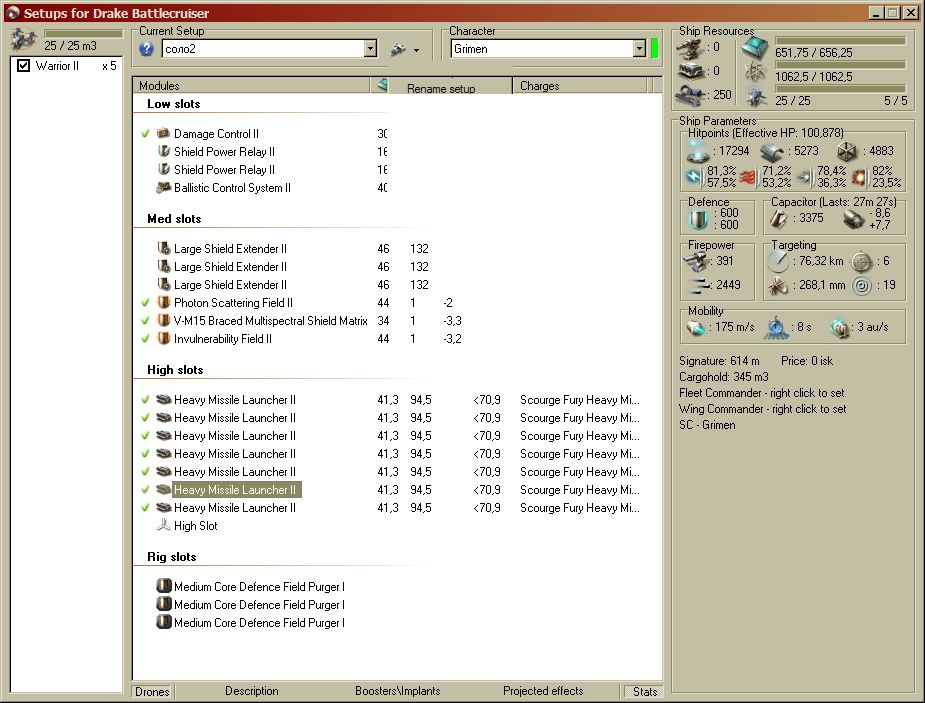Open the Projected effects tab
The height and width of the screenshot is (703, 925).
point(543,691)
